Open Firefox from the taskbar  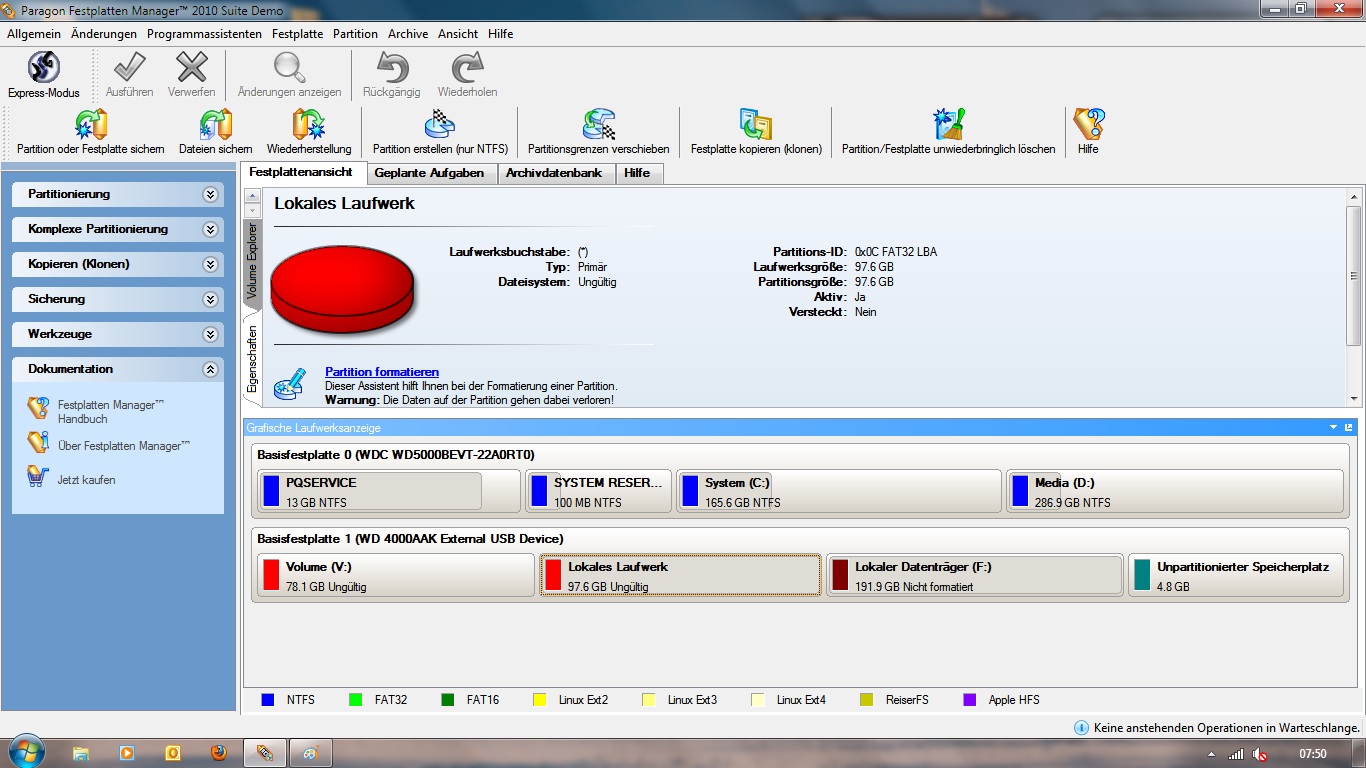click(218, 752)
